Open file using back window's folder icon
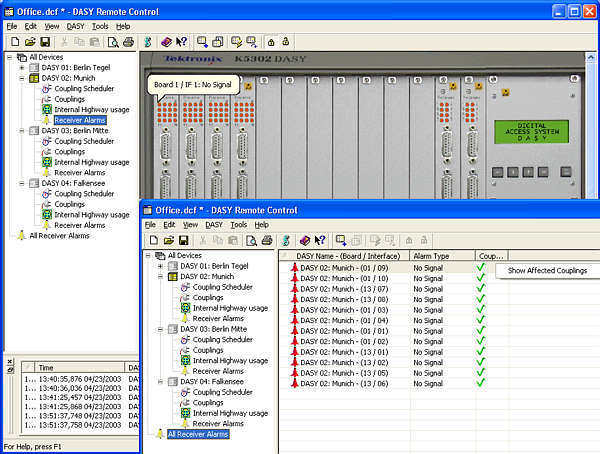600x454 pixels. click(31, 42)
